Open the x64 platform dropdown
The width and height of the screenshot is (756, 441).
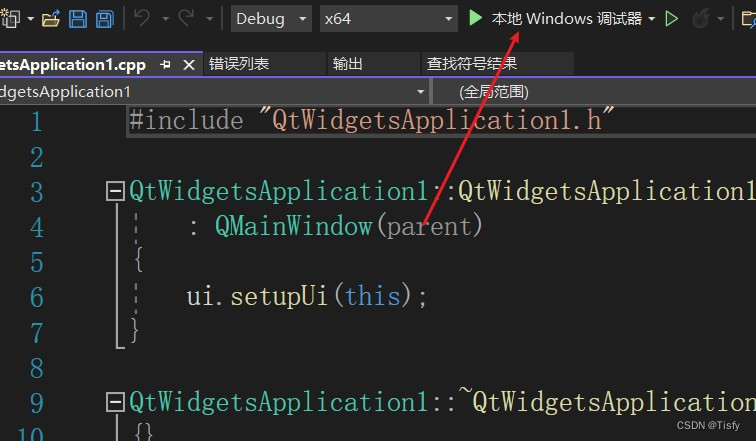tap(389, 19)
